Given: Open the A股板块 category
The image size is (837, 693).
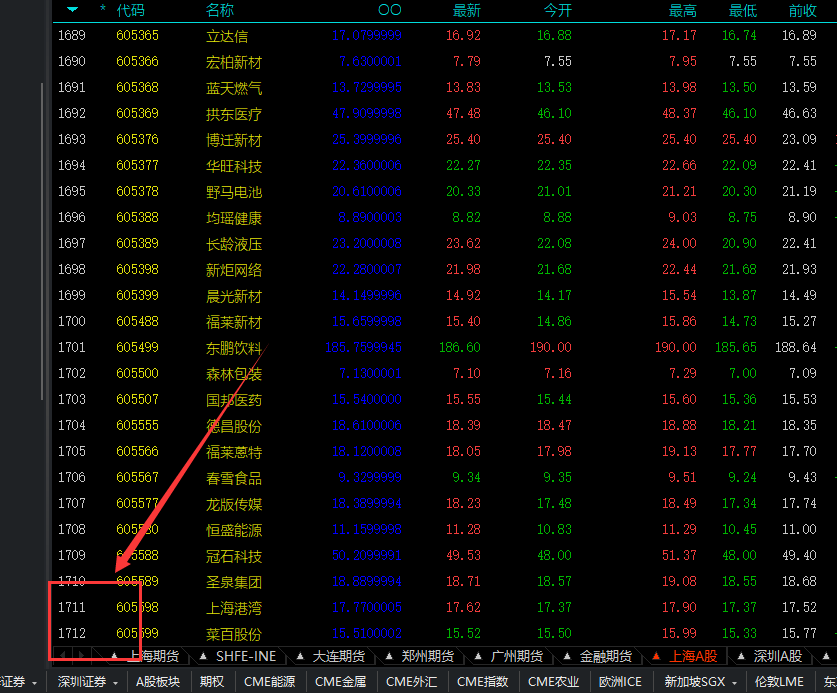Looking at the screenshot, I should click(157, 682).
